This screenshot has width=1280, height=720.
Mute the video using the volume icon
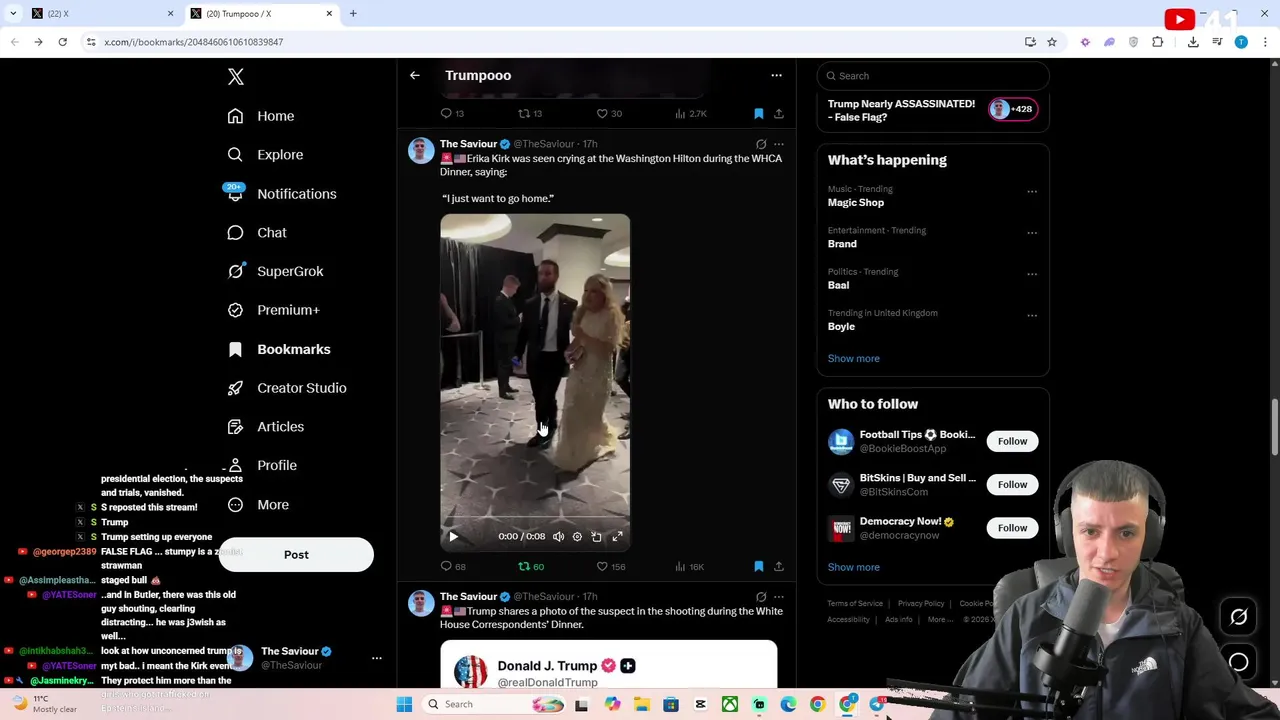click(x=558, y=537)
